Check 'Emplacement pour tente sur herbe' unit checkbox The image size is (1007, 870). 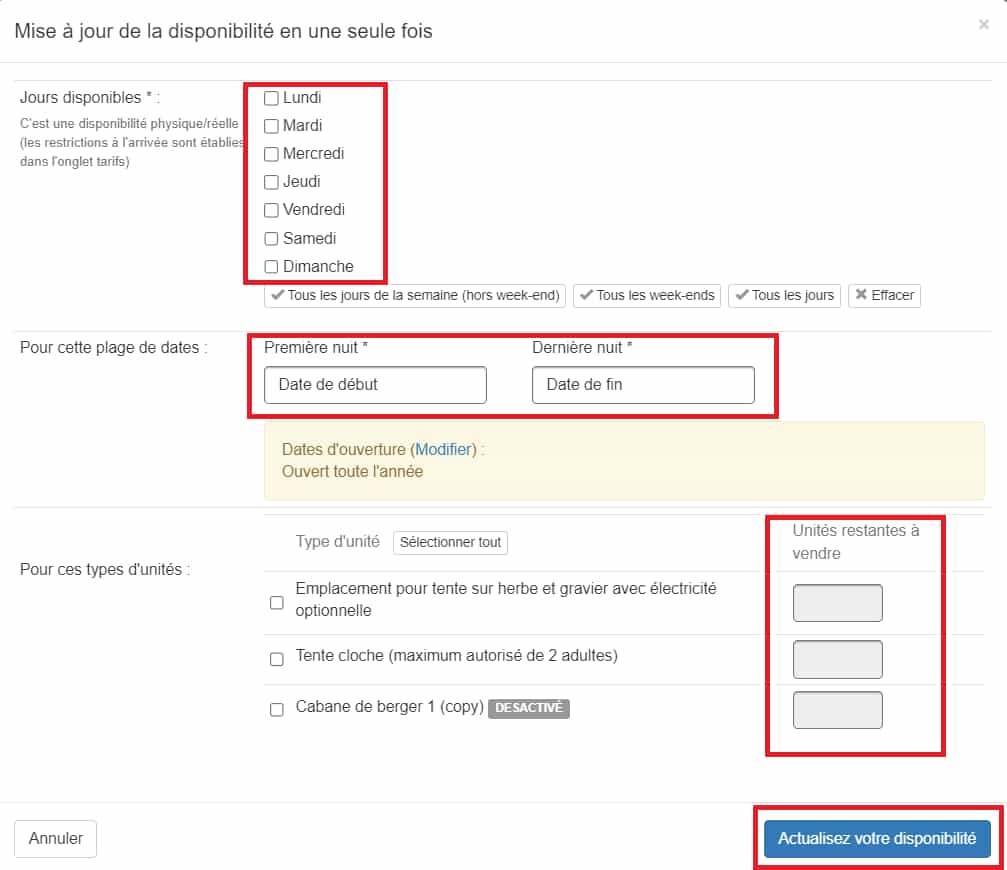[277, 602]
